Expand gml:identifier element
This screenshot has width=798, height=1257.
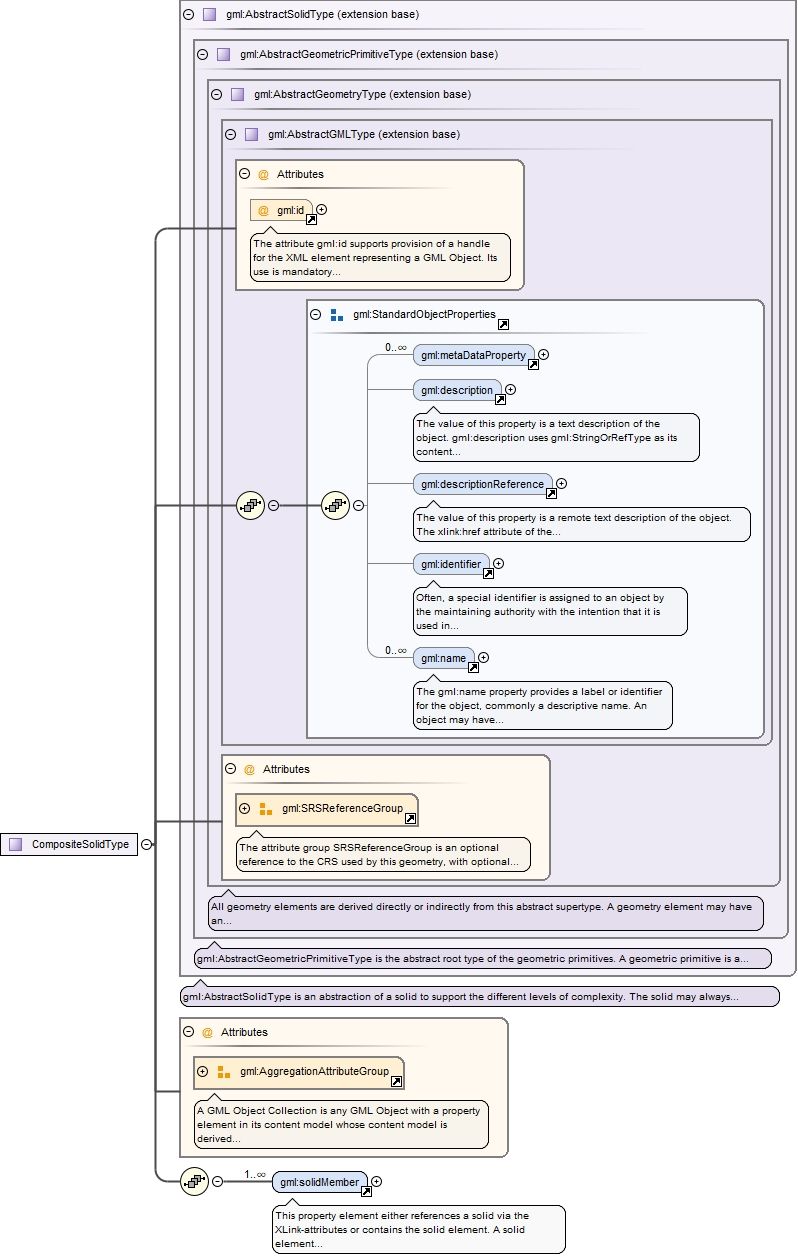tap(499, 564)
